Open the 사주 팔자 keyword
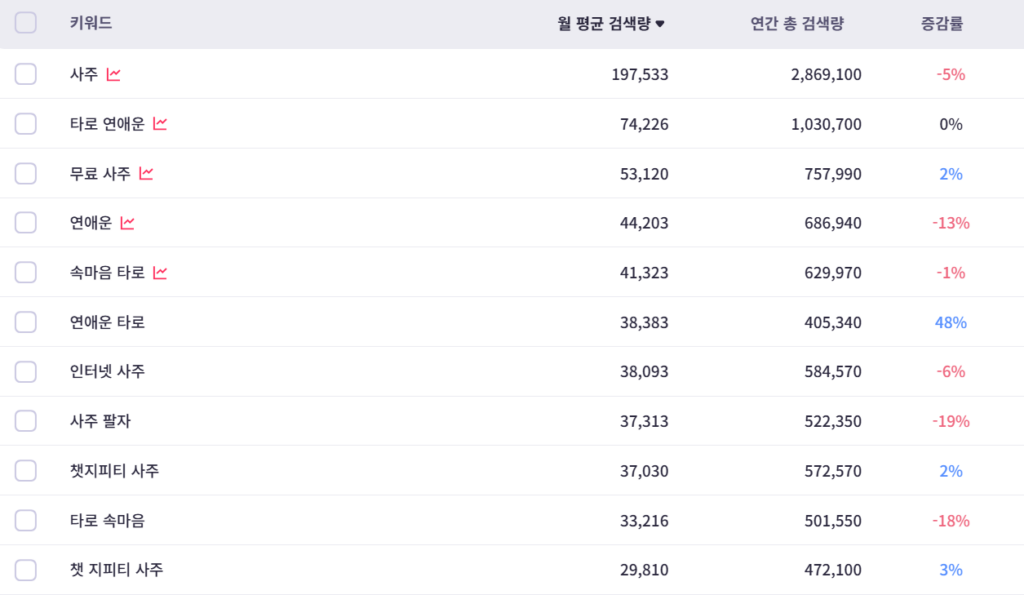The width and height of the screenshot is (1024, 595). [x=100, y=421]
